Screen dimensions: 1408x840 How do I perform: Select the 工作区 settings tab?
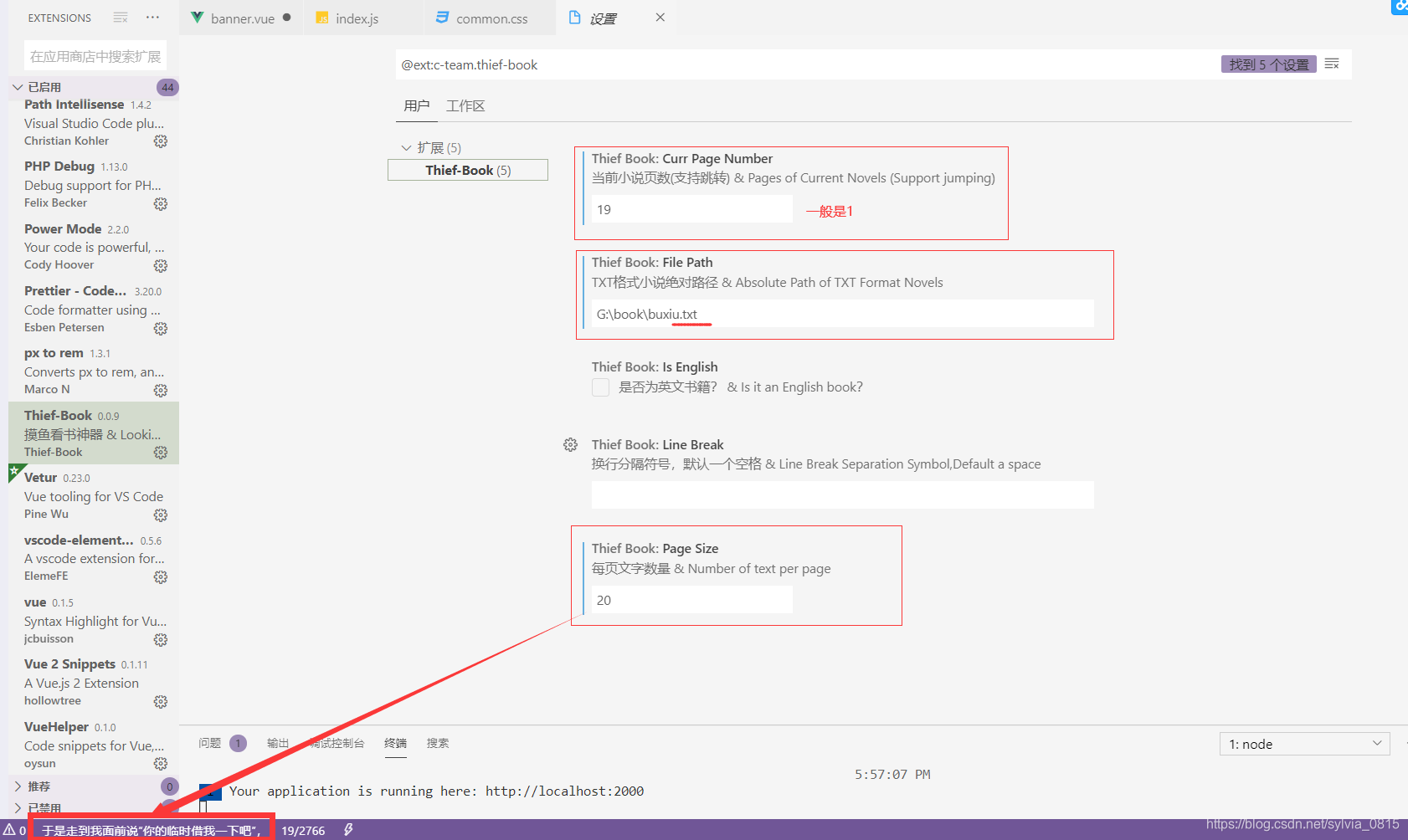(x=465, y=105)
